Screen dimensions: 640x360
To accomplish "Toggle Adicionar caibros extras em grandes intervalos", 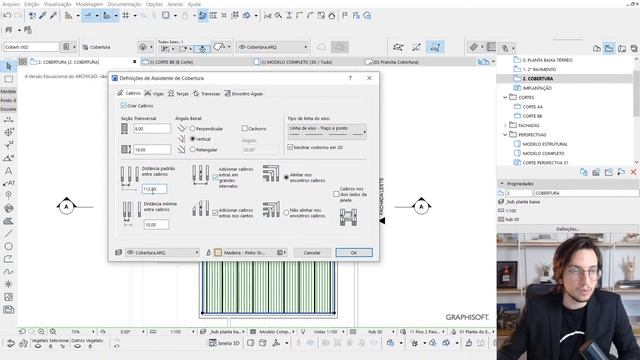I will click(215, 178).
